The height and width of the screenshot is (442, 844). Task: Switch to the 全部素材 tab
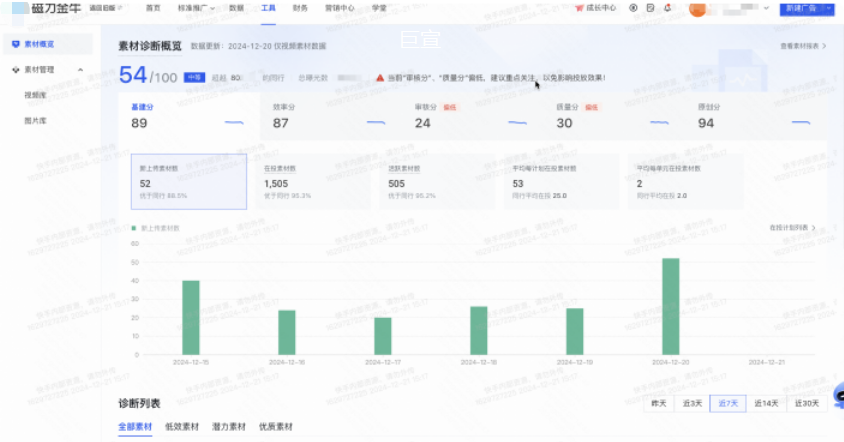click(135, 427)
